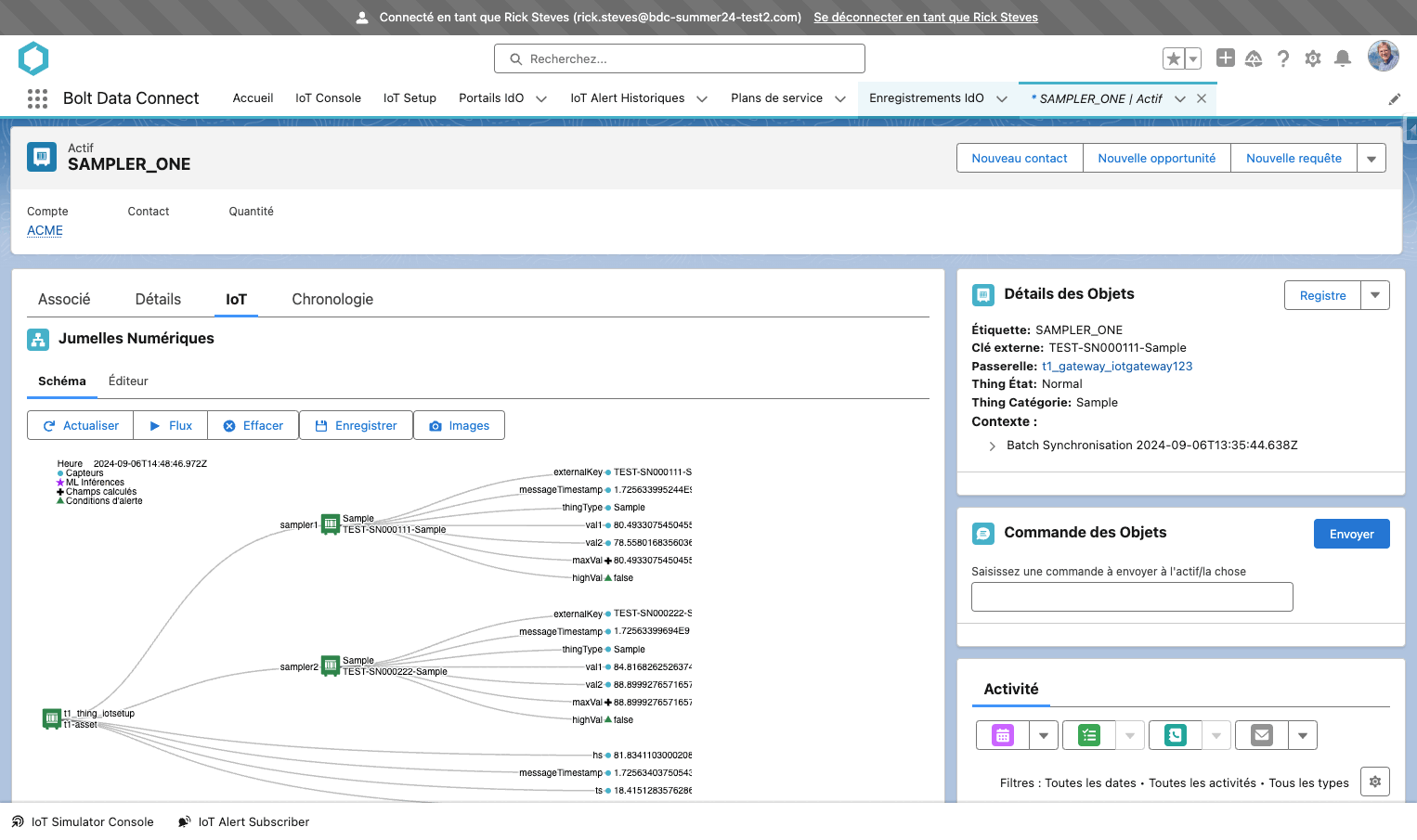Image resolution: width=1417 pixels, height=840 pixels.
Task: Open the ACME account link
Action: (45, 230)
